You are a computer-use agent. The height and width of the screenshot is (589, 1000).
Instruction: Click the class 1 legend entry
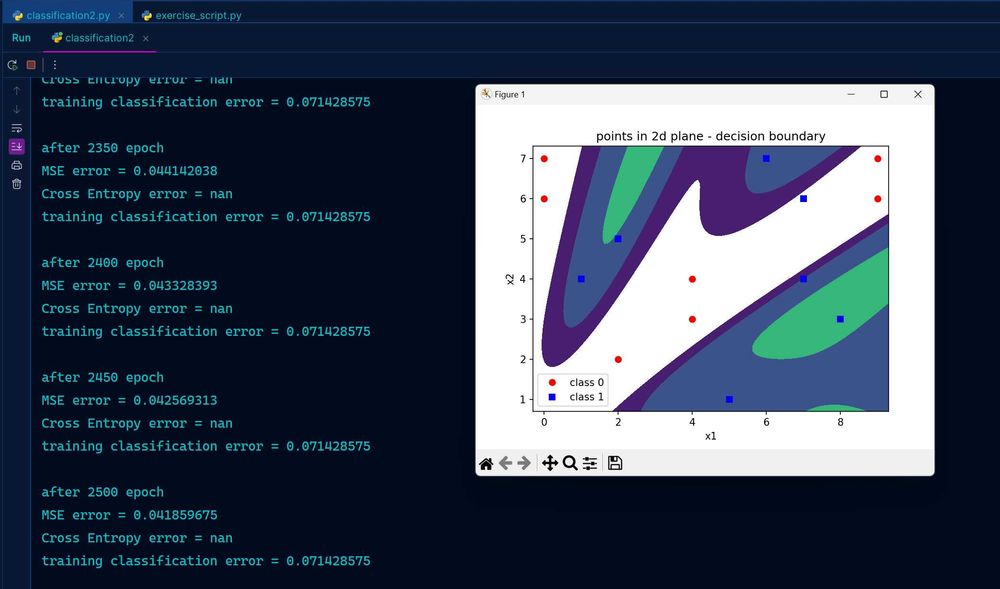point(578,397)
